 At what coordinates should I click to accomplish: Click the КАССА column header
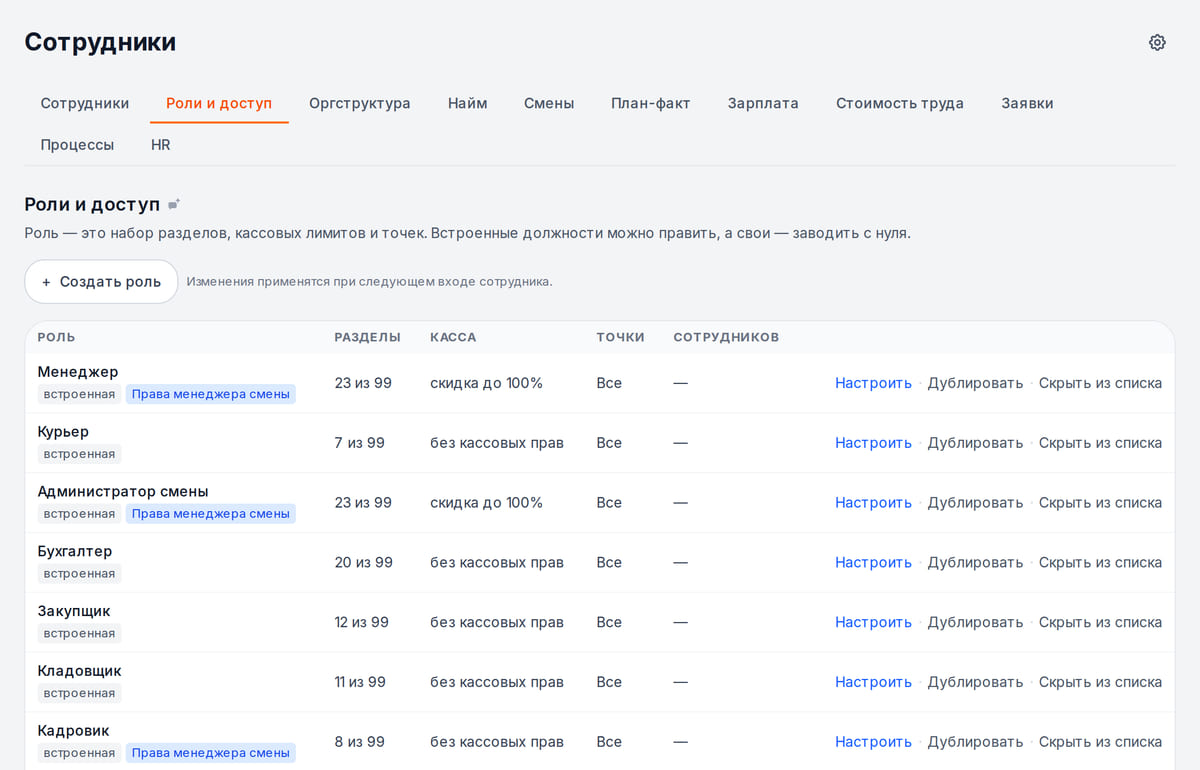(453, 337)
